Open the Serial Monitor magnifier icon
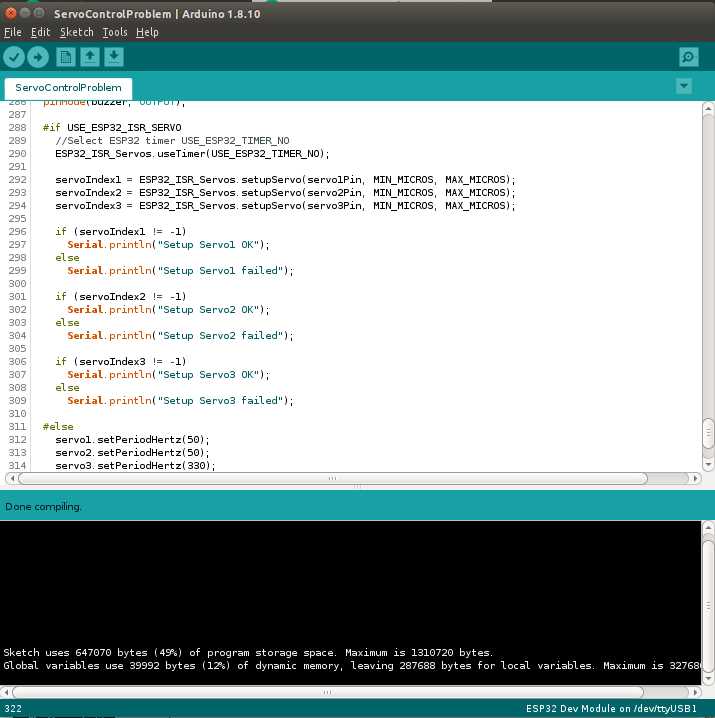715x718 pixels. tap(689, 57)
